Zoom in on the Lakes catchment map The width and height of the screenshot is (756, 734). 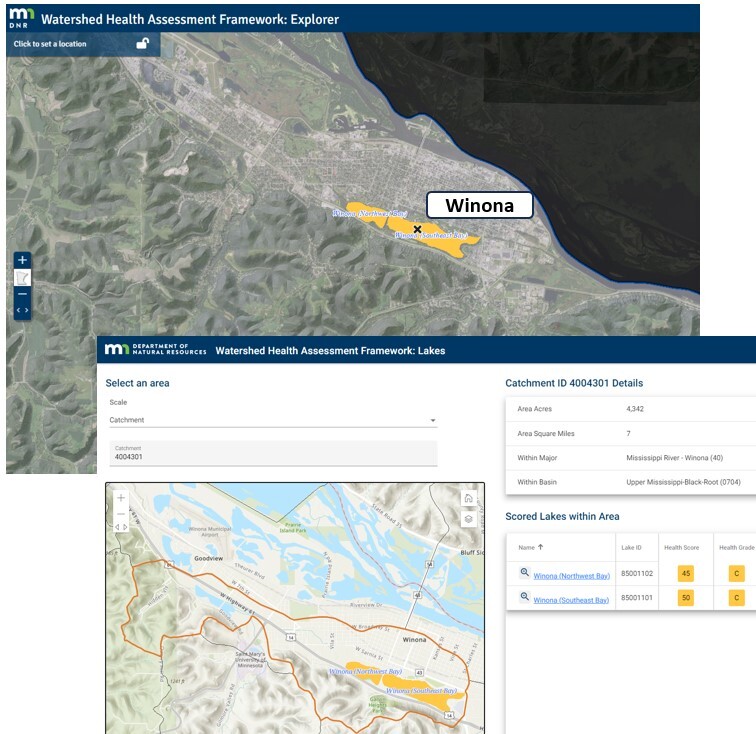[122, 498]
